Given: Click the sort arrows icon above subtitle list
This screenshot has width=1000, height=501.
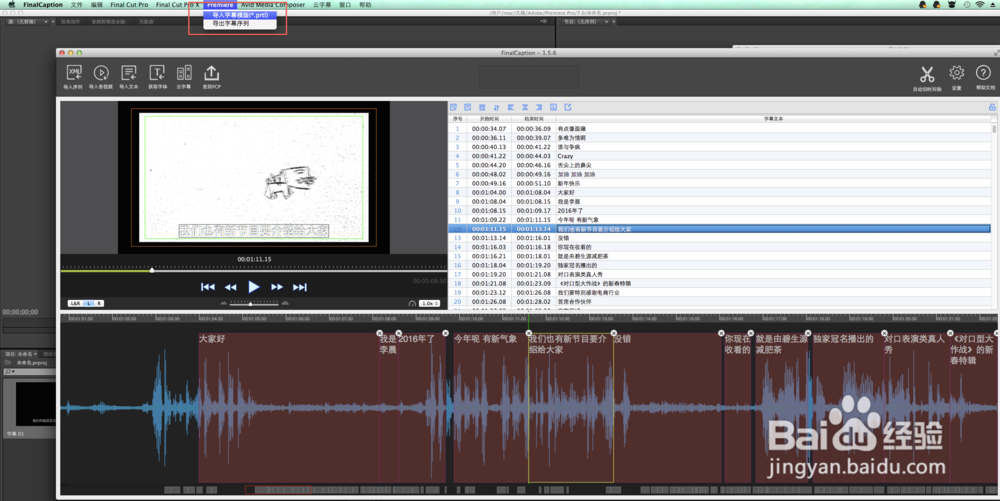Looking at the screenshot, I should [496, 107].
